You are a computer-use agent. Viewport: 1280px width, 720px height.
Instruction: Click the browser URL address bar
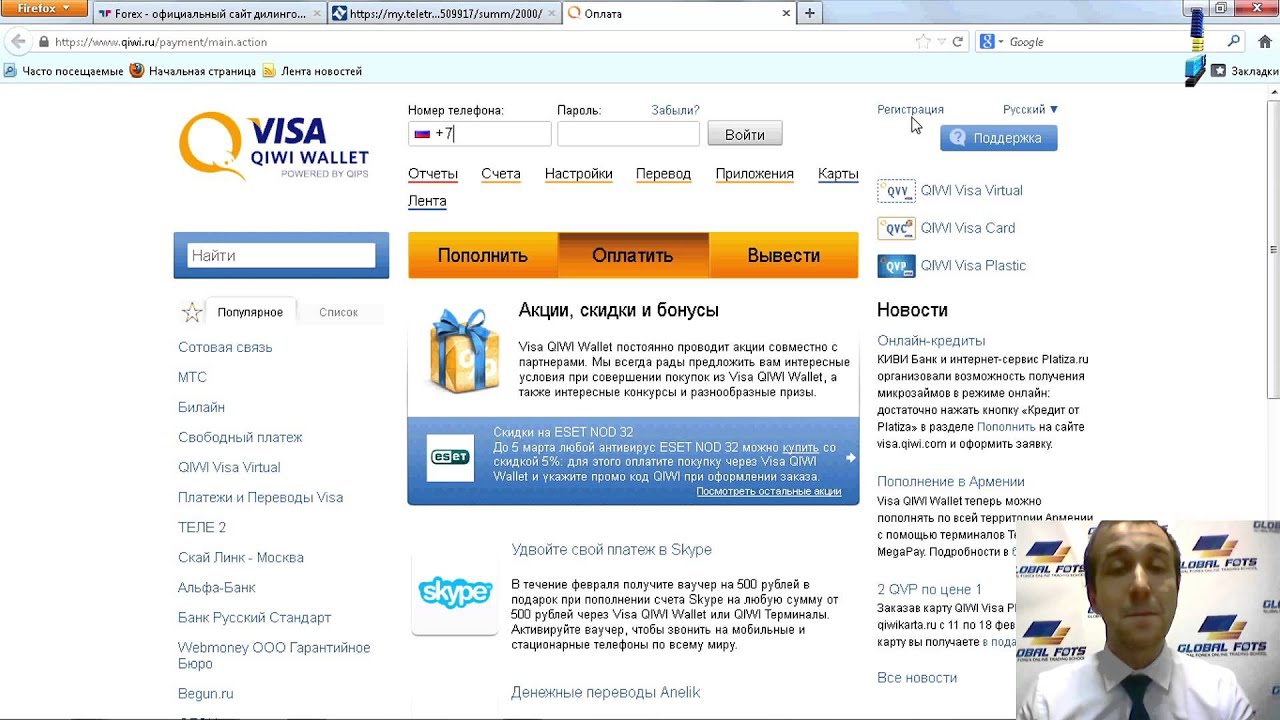point(480,42)
